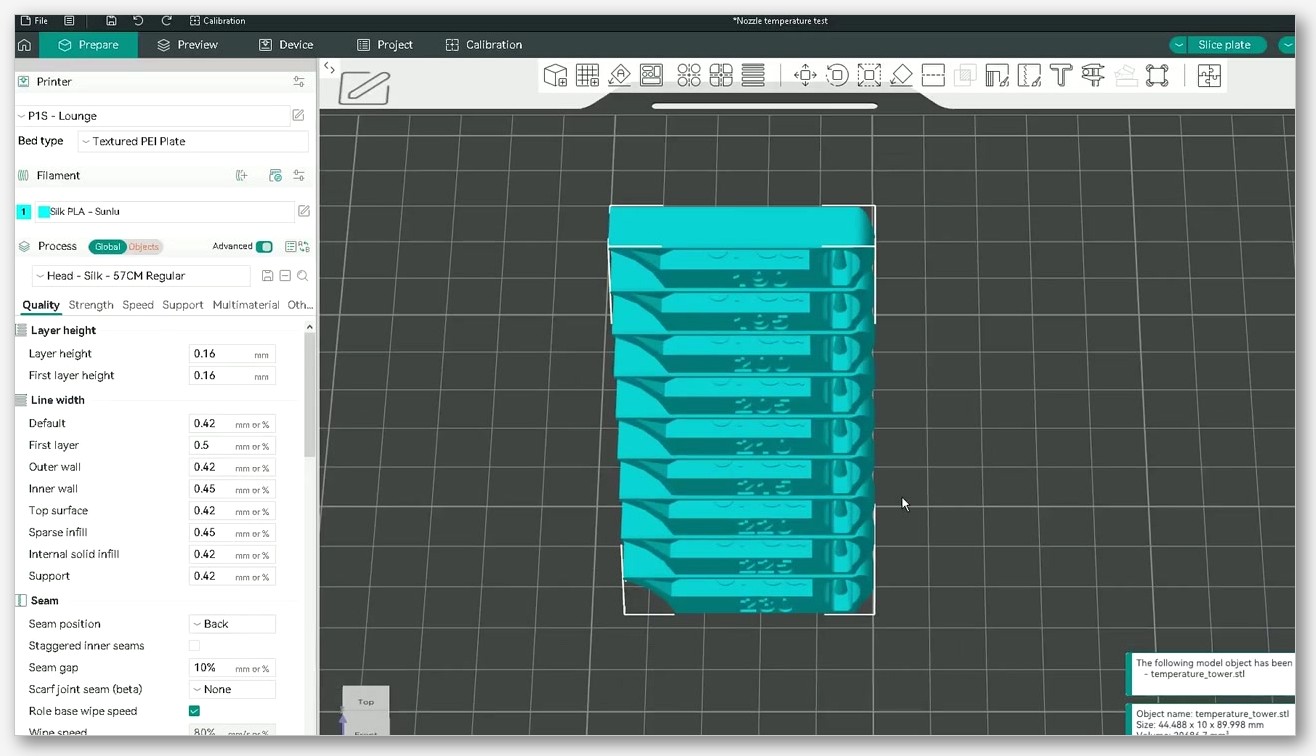Open the Scarf joint seam dropdown
This screenshot has width=1316, height=756.
232,689
